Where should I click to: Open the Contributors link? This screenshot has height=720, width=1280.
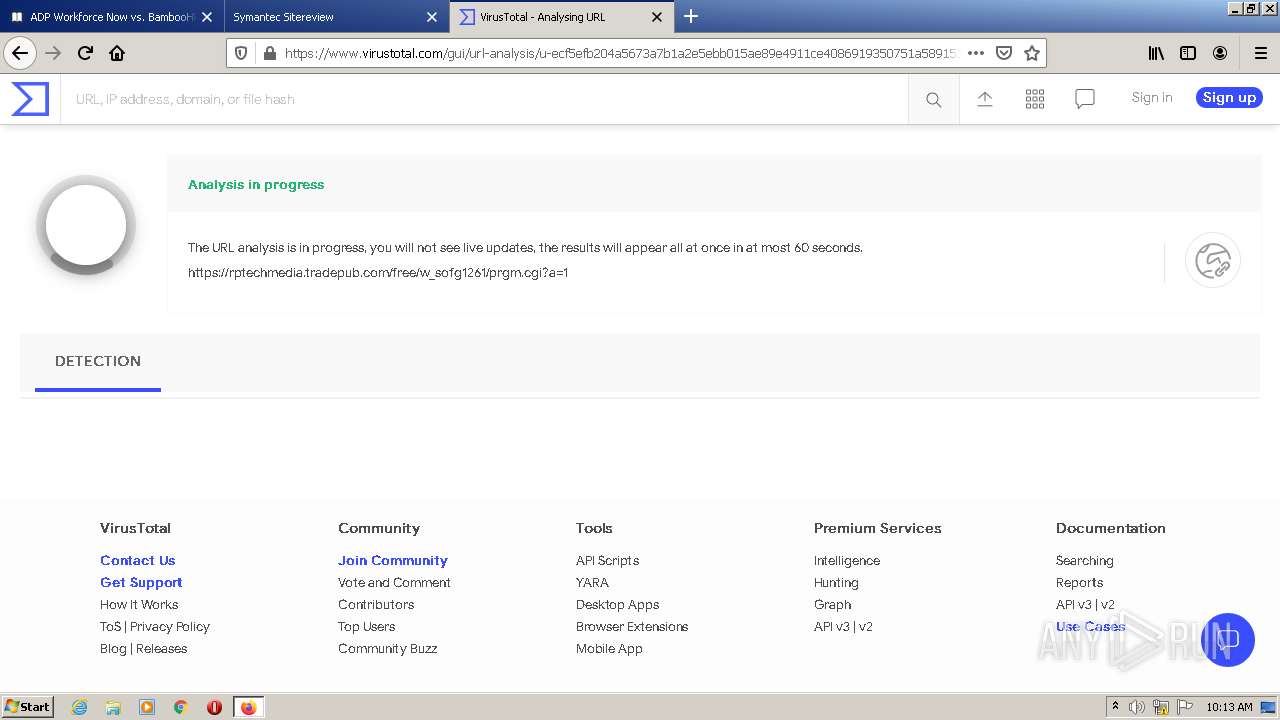click(x=376, y=604)
